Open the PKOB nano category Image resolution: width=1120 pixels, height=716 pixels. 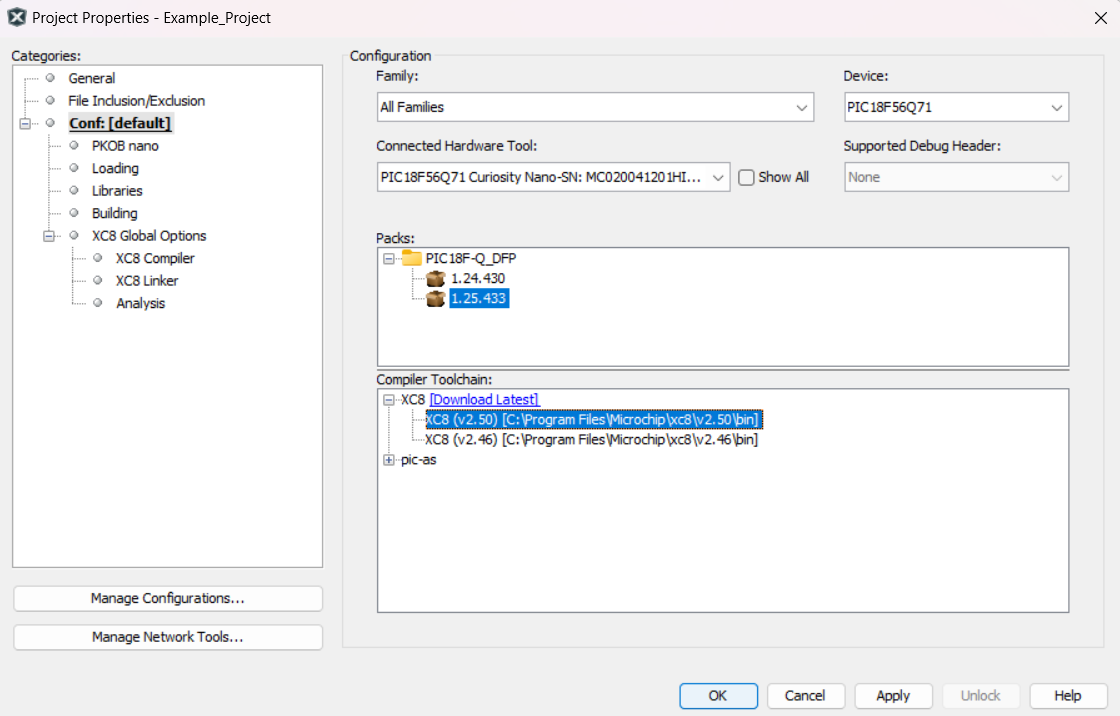[125, 146]
